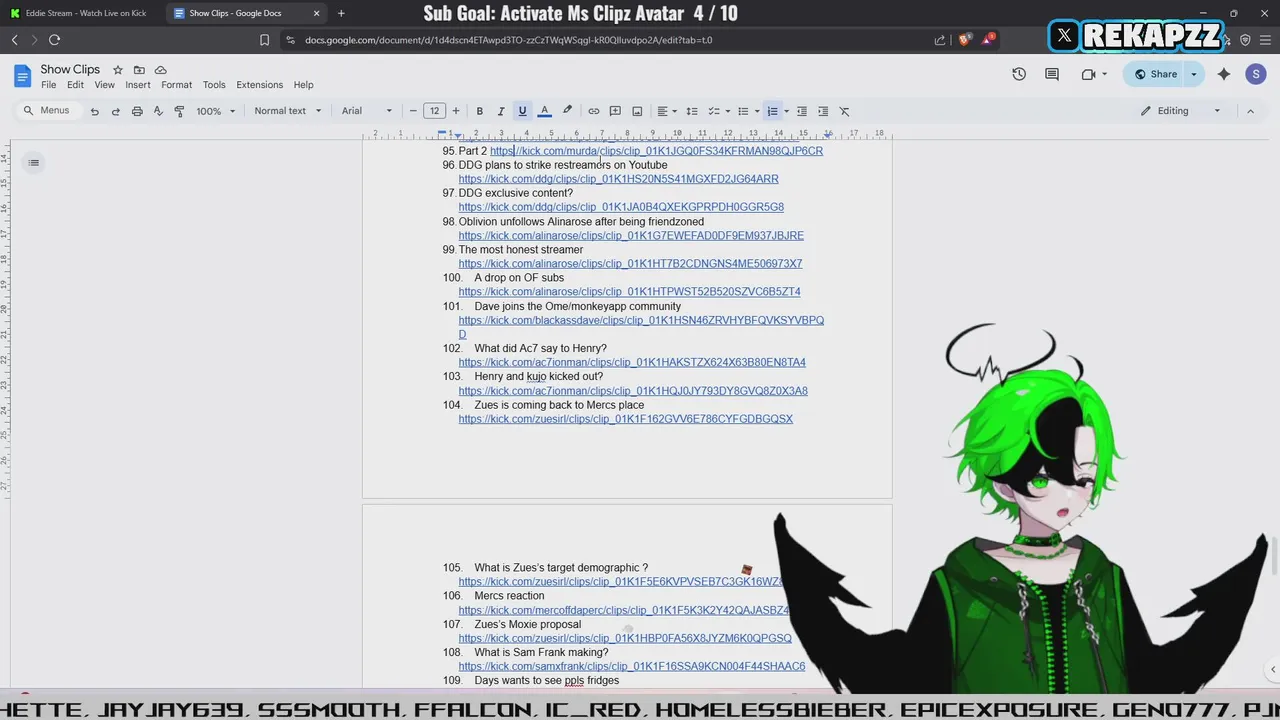Pick highlight color marker

(x=567, y=111)
